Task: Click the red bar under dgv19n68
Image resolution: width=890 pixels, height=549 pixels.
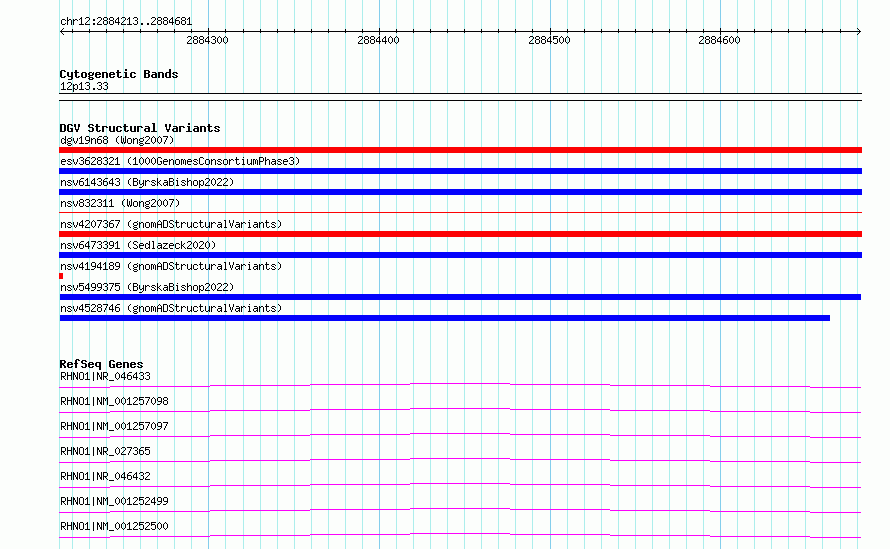Action: [460, 150]
